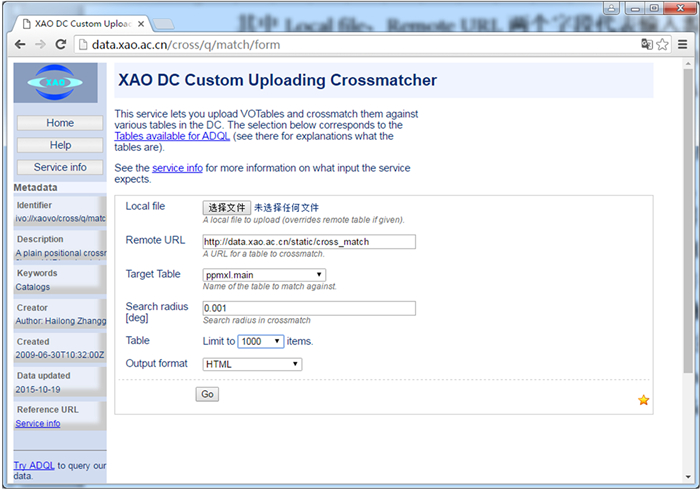Click the browser back arrow
Viewport: 700px width, 489px height.
[x=19, y=45]
